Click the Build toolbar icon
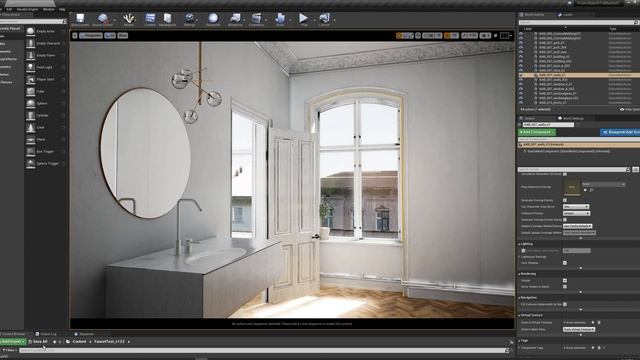Screen dimensions: 640x360 pos(280,19)
